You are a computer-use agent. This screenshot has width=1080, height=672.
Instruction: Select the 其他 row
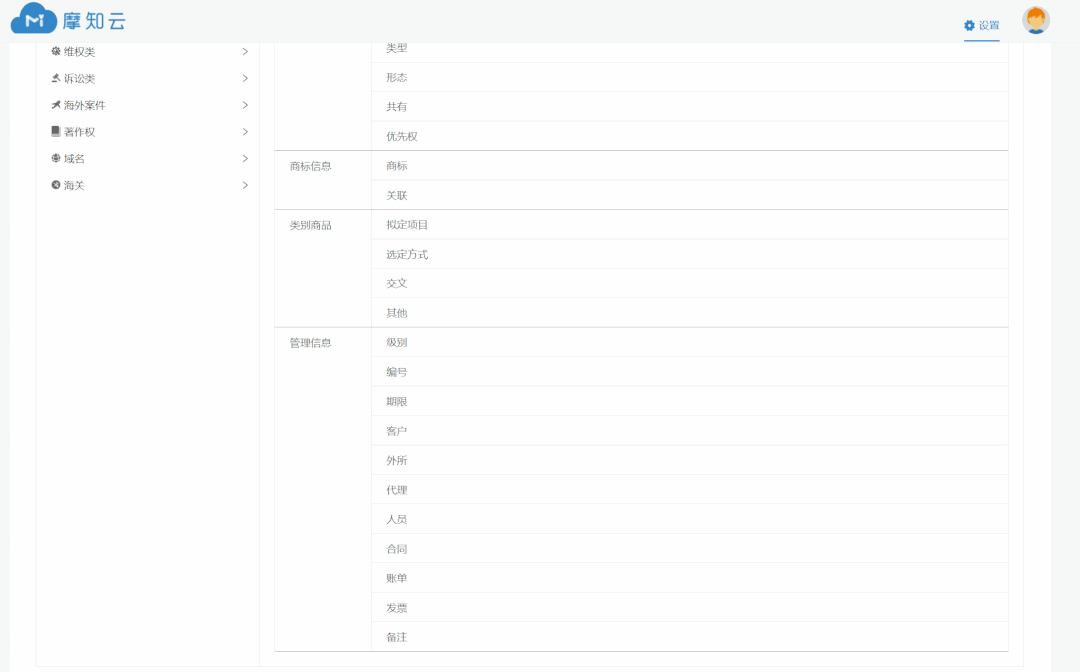pyautogui.click(x=689, y=313)
